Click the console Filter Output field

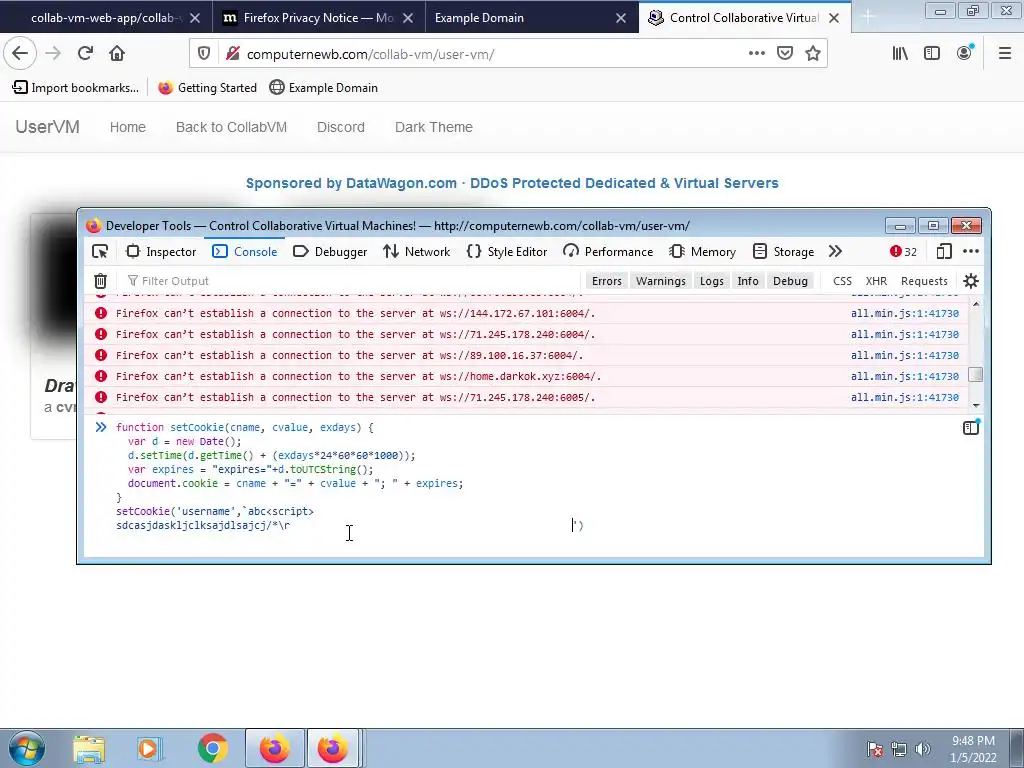click(353, 281)
